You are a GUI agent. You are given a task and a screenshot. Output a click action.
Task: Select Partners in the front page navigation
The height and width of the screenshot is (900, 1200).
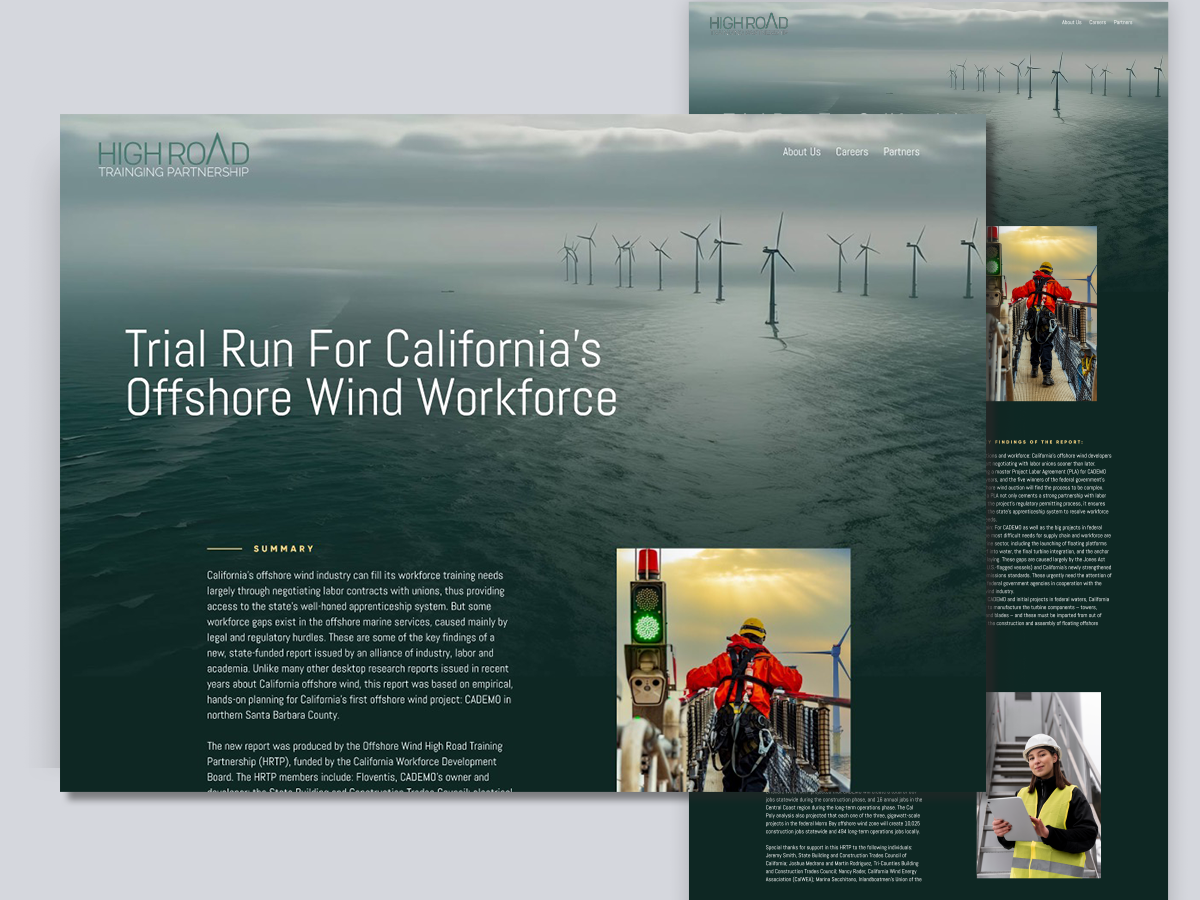coord(901,152)
